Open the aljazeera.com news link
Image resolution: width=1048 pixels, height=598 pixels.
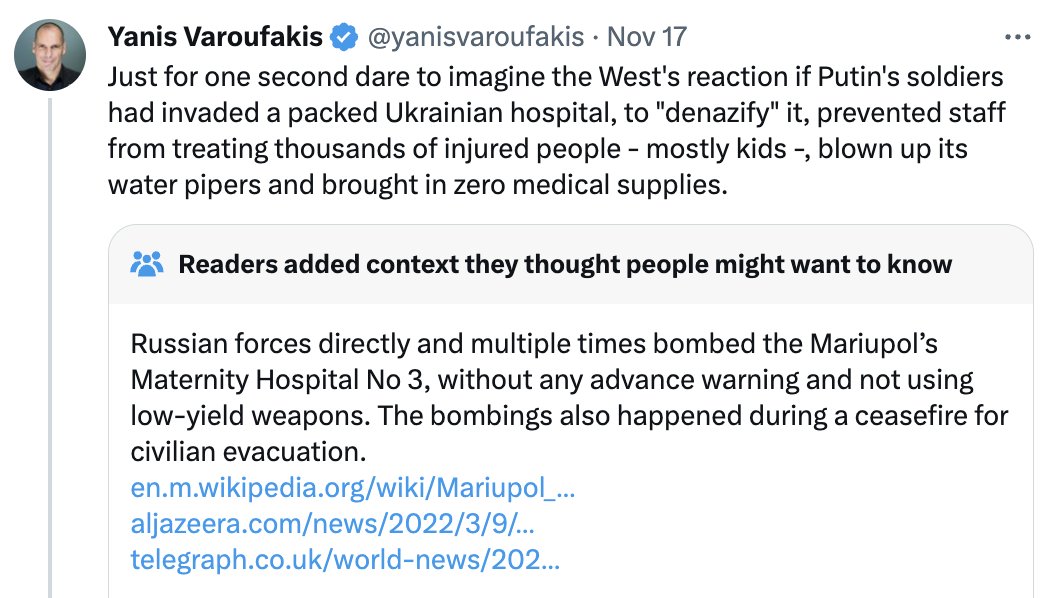(x=336, y=524)
